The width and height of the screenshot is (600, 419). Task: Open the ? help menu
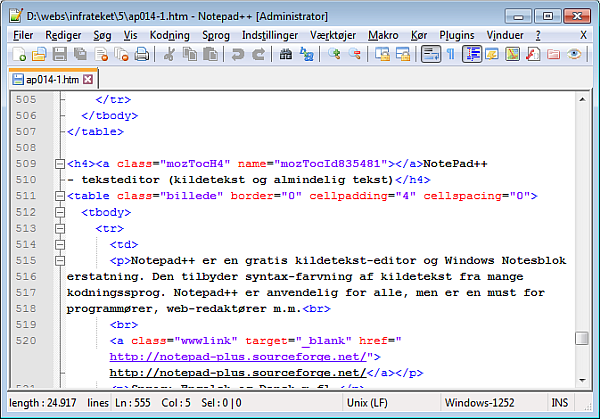(x=538, y=36)
